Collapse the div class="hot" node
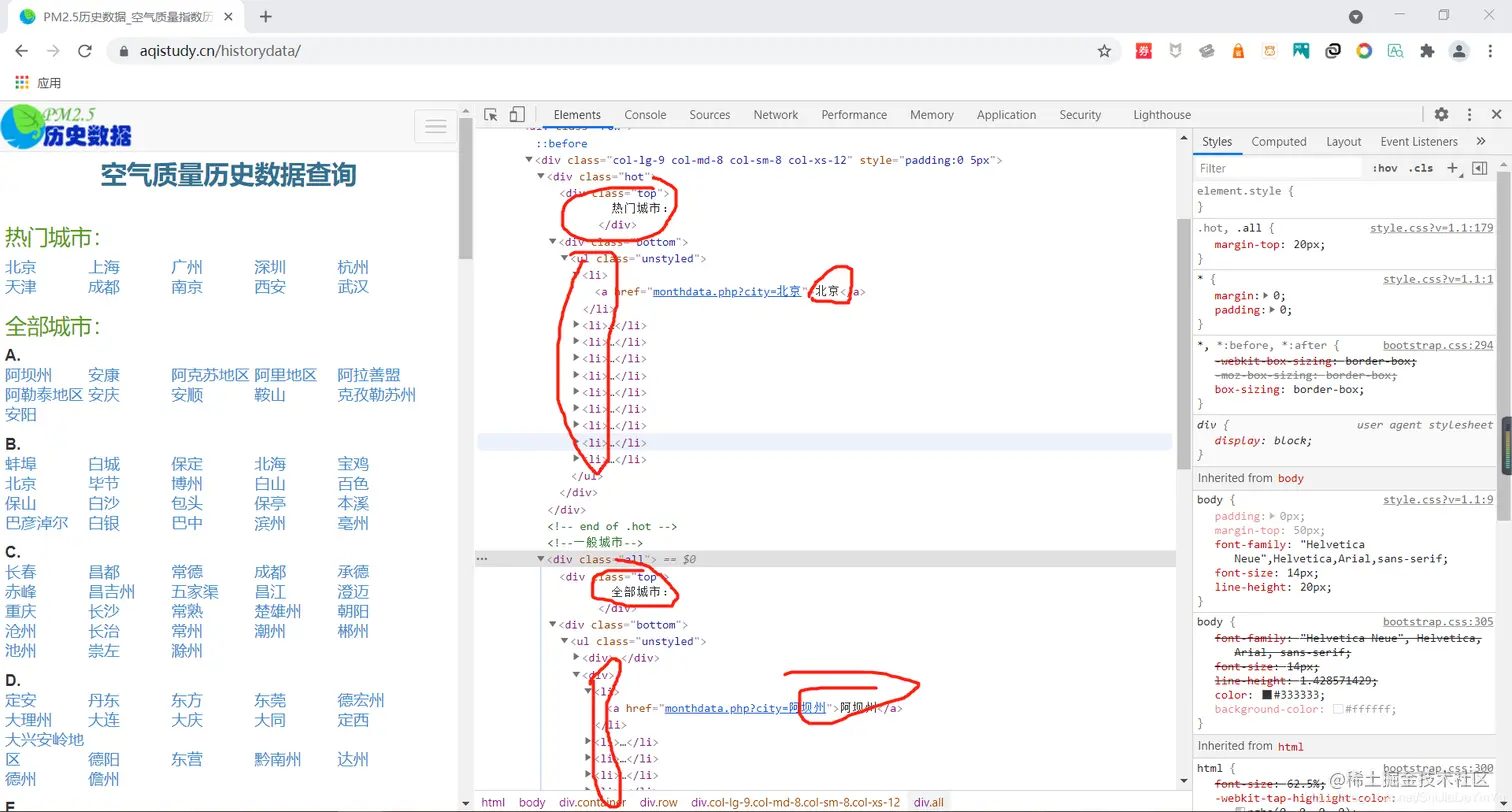Viewport: 1512px width, 812px height. click(x=541, y=177)
